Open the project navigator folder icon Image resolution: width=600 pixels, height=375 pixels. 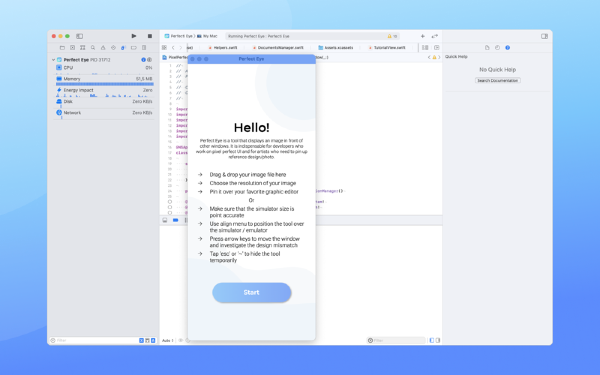tap(62, 48)
